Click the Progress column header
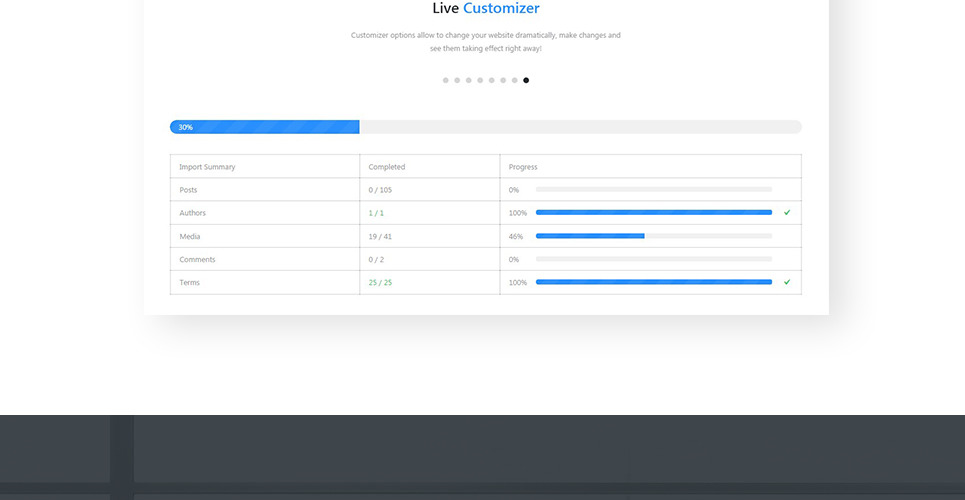The width and height of the screenshot is (965, 500). point(523,167)
